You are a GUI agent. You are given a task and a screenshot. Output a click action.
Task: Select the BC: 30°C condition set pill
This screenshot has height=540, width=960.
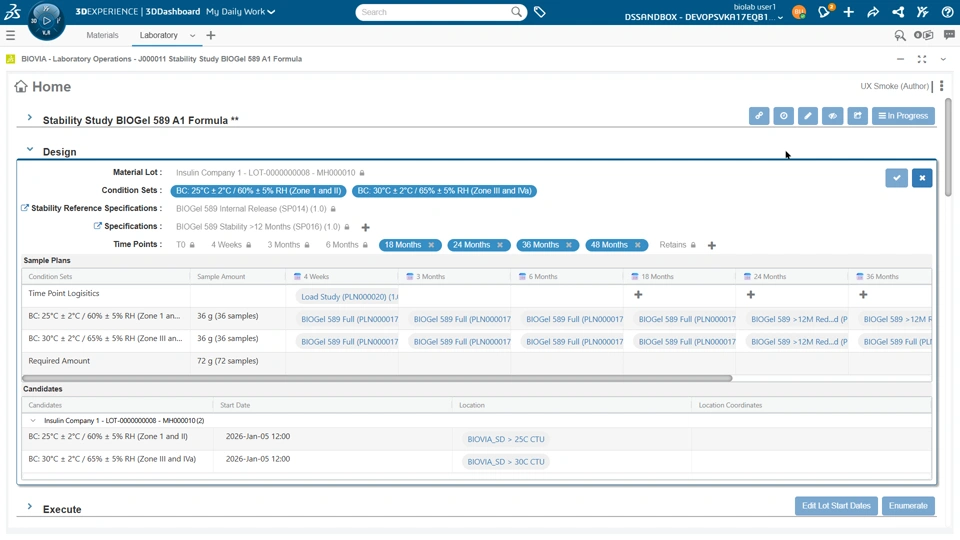tap(444, 191)
